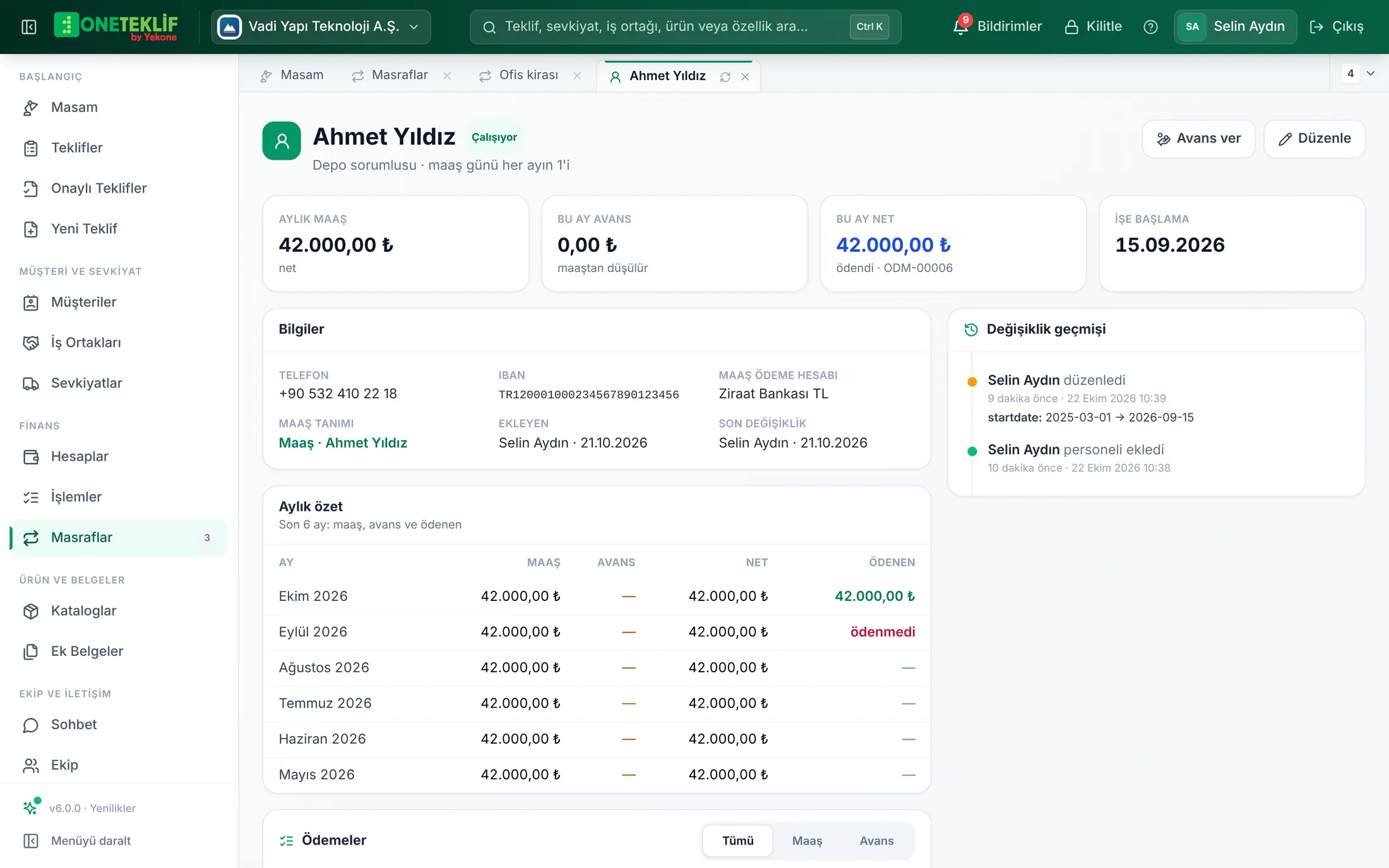Select the Avans payments filter
This screenshot has width=1389, height=868.
click(x=876, y=841)
